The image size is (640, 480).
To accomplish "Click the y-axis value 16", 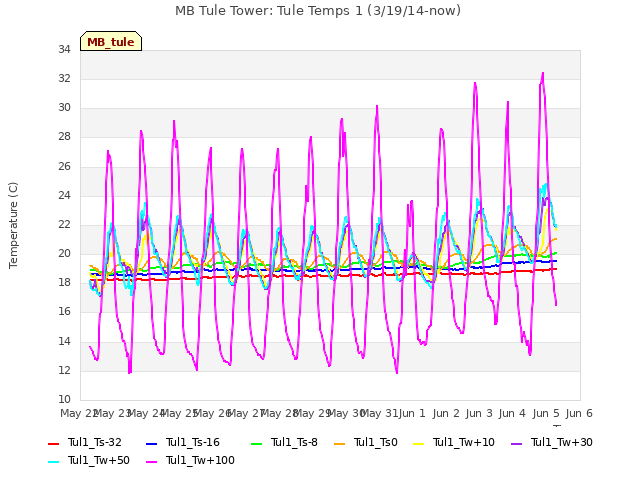I will pos(64,312).
